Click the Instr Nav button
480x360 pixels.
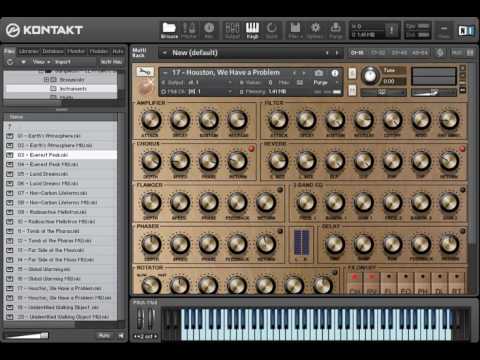pyautogui.click(x=111, y=62)
